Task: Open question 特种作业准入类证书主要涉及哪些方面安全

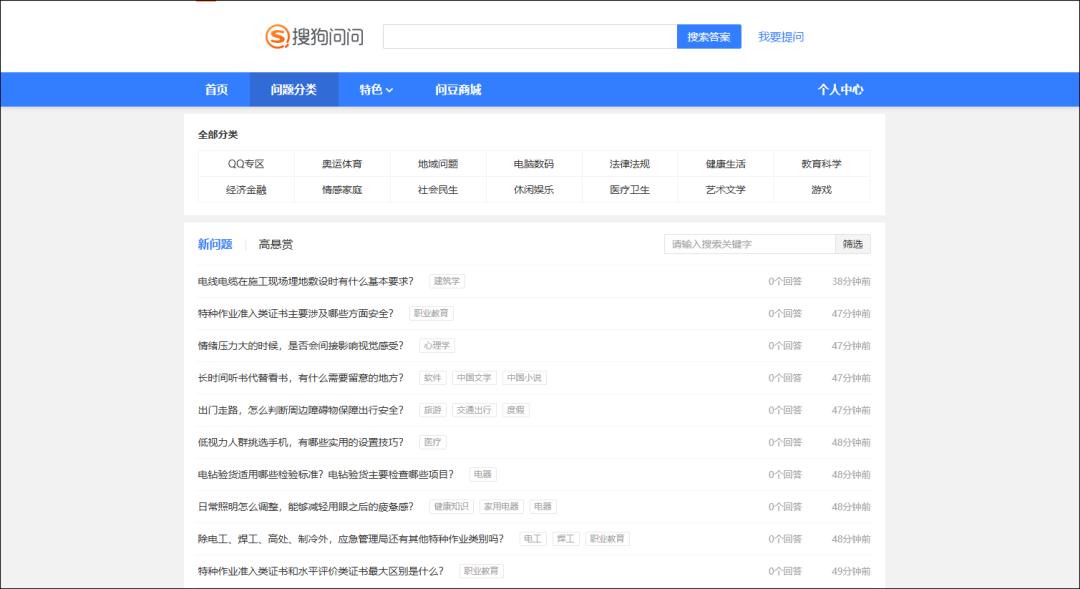Action: click(x=295, y=313)
